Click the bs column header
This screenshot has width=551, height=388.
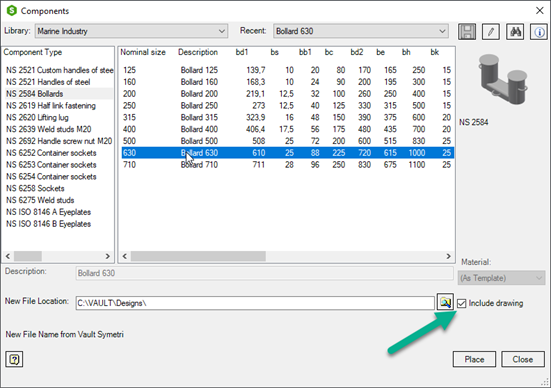coord(274,52)
